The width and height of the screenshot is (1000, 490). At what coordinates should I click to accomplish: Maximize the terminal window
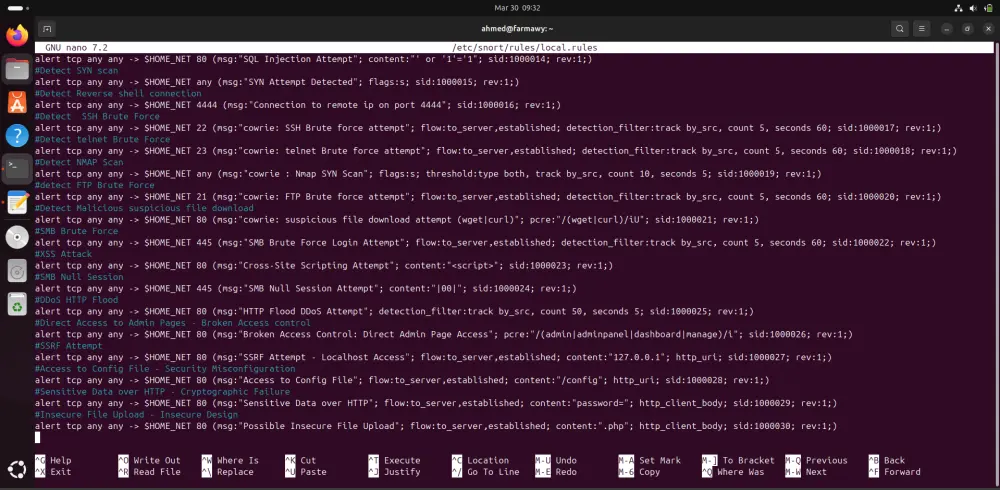coord(967,29)
